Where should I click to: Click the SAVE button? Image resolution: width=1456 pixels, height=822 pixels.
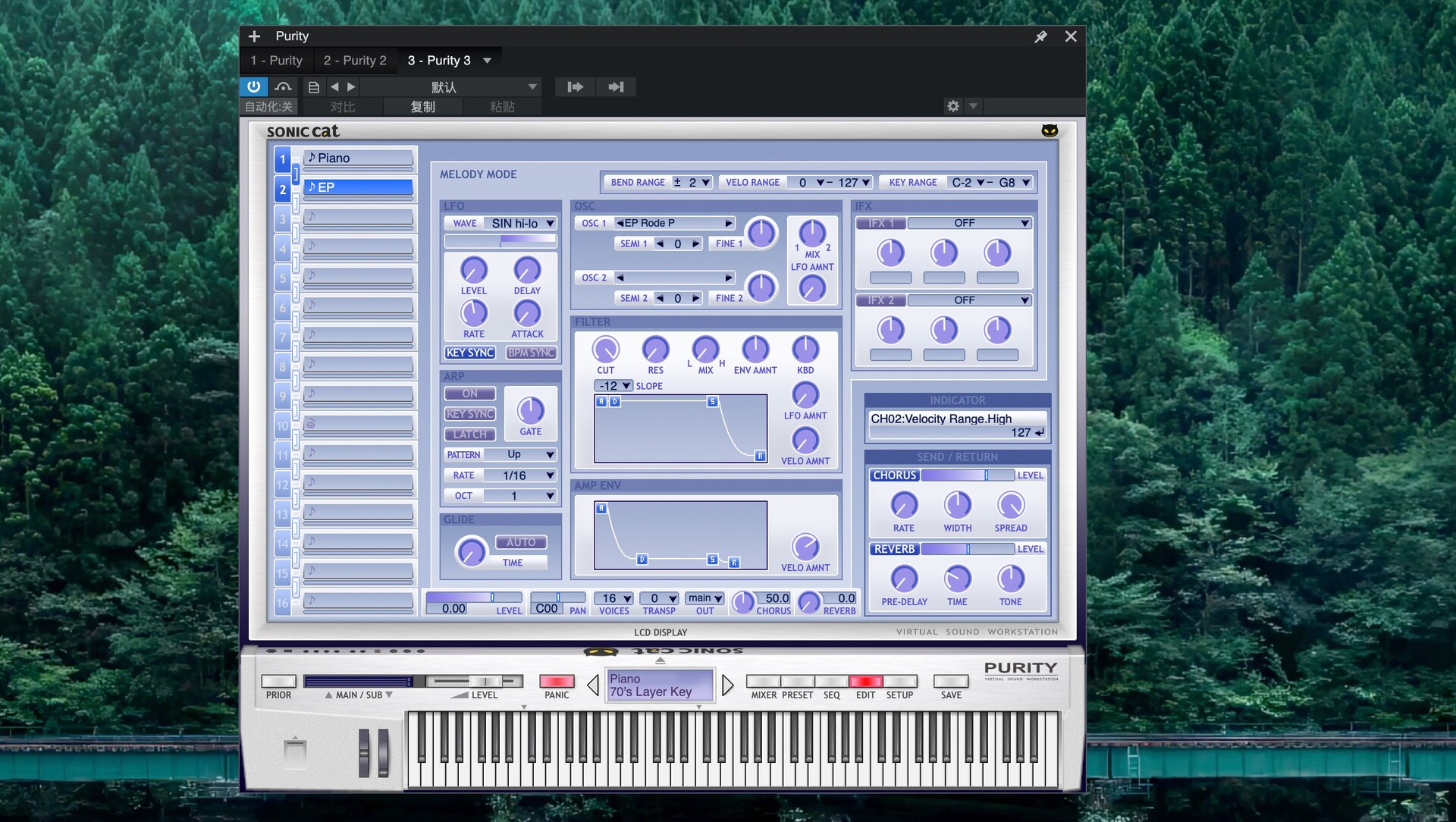coord(951,682)
